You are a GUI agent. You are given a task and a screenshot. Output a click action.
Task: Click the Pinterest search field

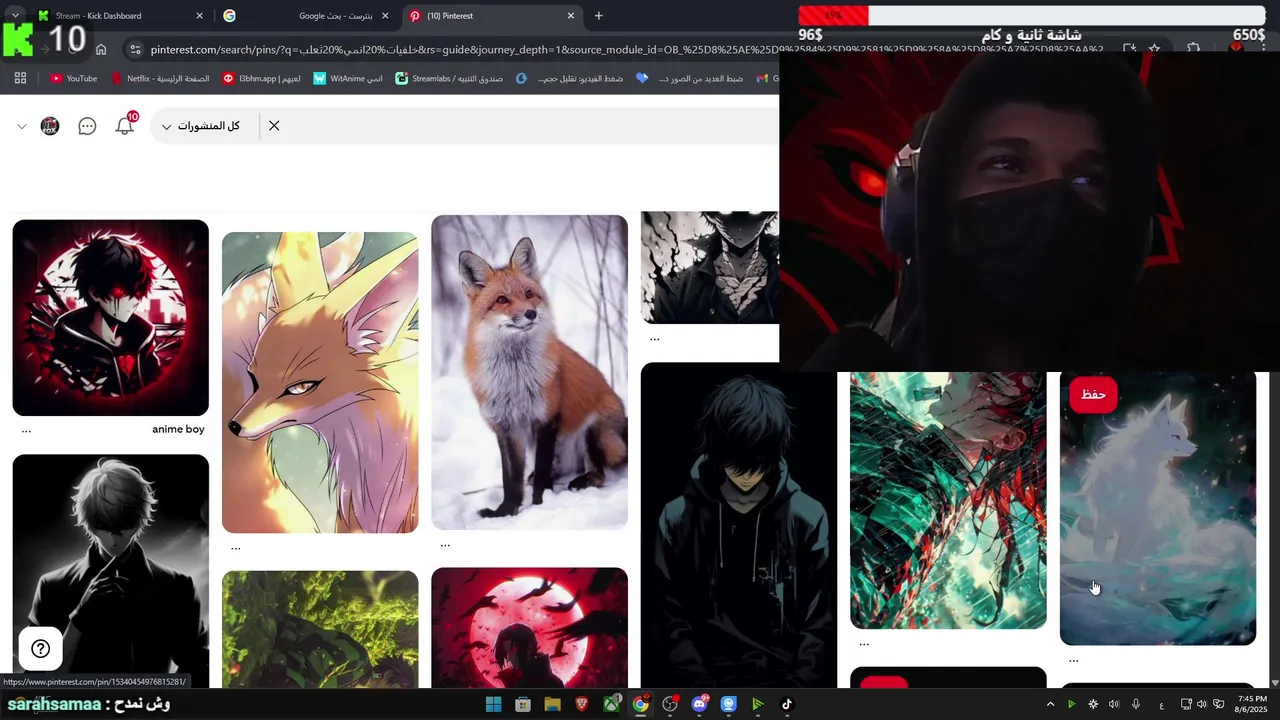tap(530, 126)
